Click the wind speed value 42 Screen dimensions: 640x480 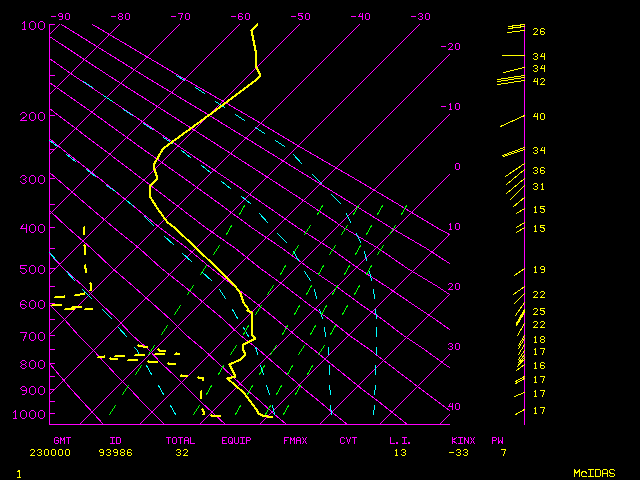point(538,81)
